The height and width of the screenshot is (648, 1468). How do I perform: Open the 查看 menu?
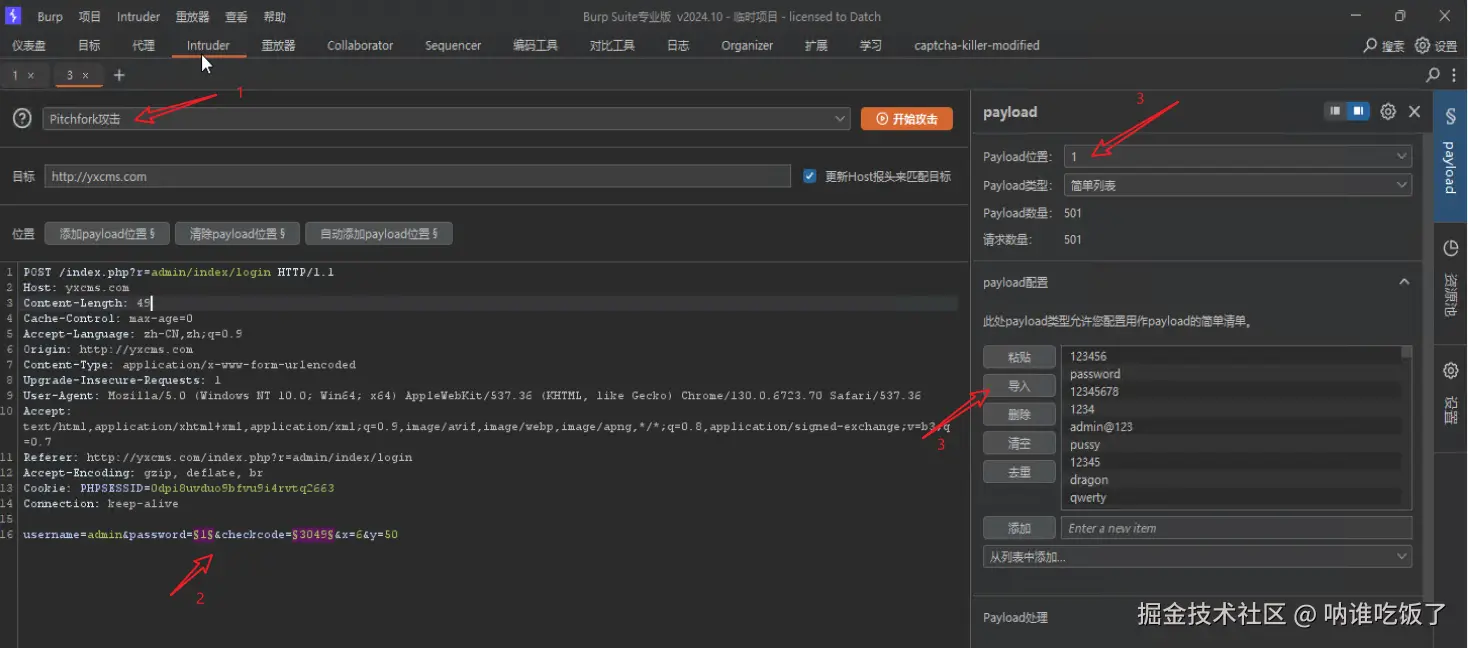[x=236, y=17]
